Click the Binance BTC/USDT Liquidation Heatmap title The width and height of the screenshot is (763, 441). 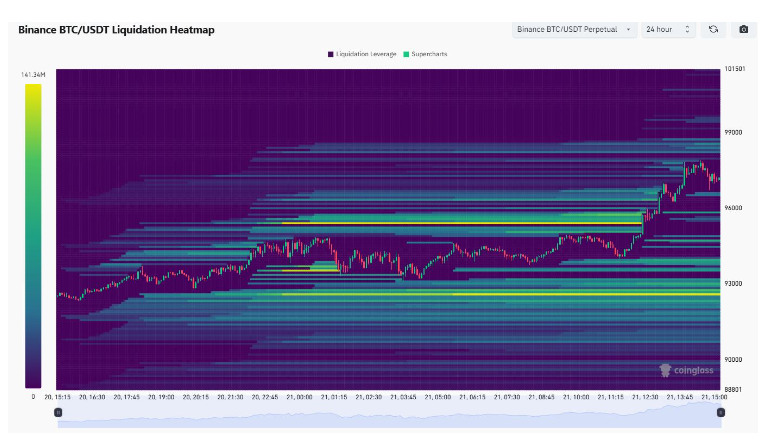point(116,30)
